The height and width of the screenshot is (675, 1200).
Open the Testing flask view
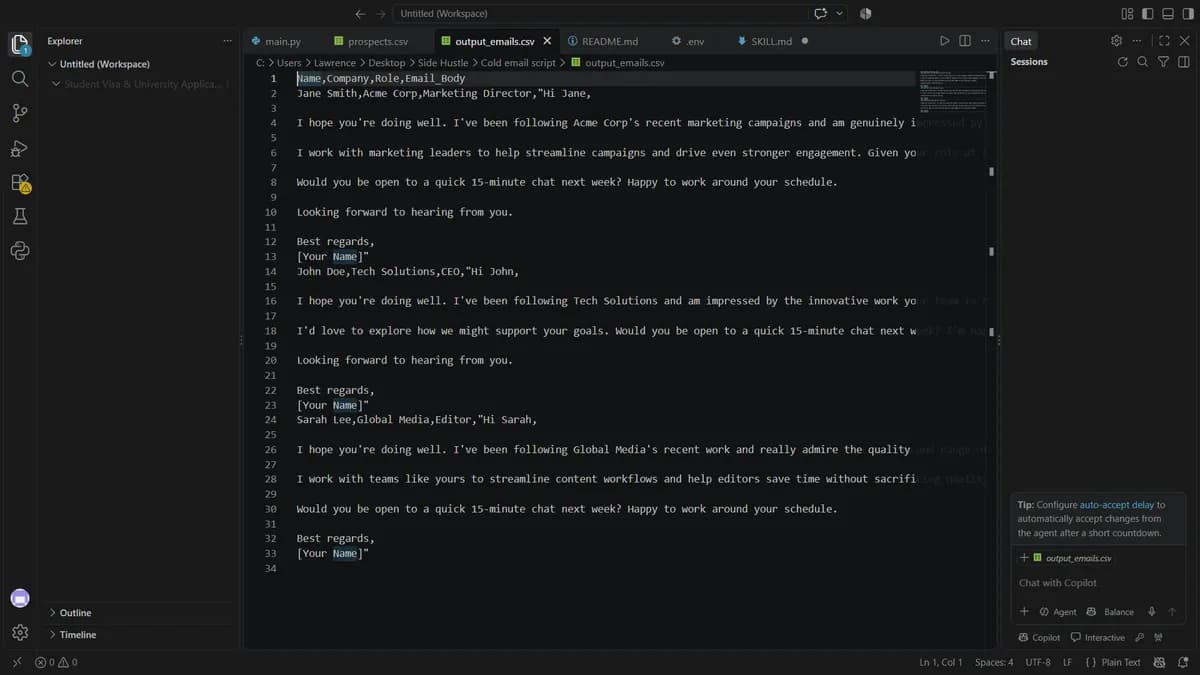[x=19, y=217]
